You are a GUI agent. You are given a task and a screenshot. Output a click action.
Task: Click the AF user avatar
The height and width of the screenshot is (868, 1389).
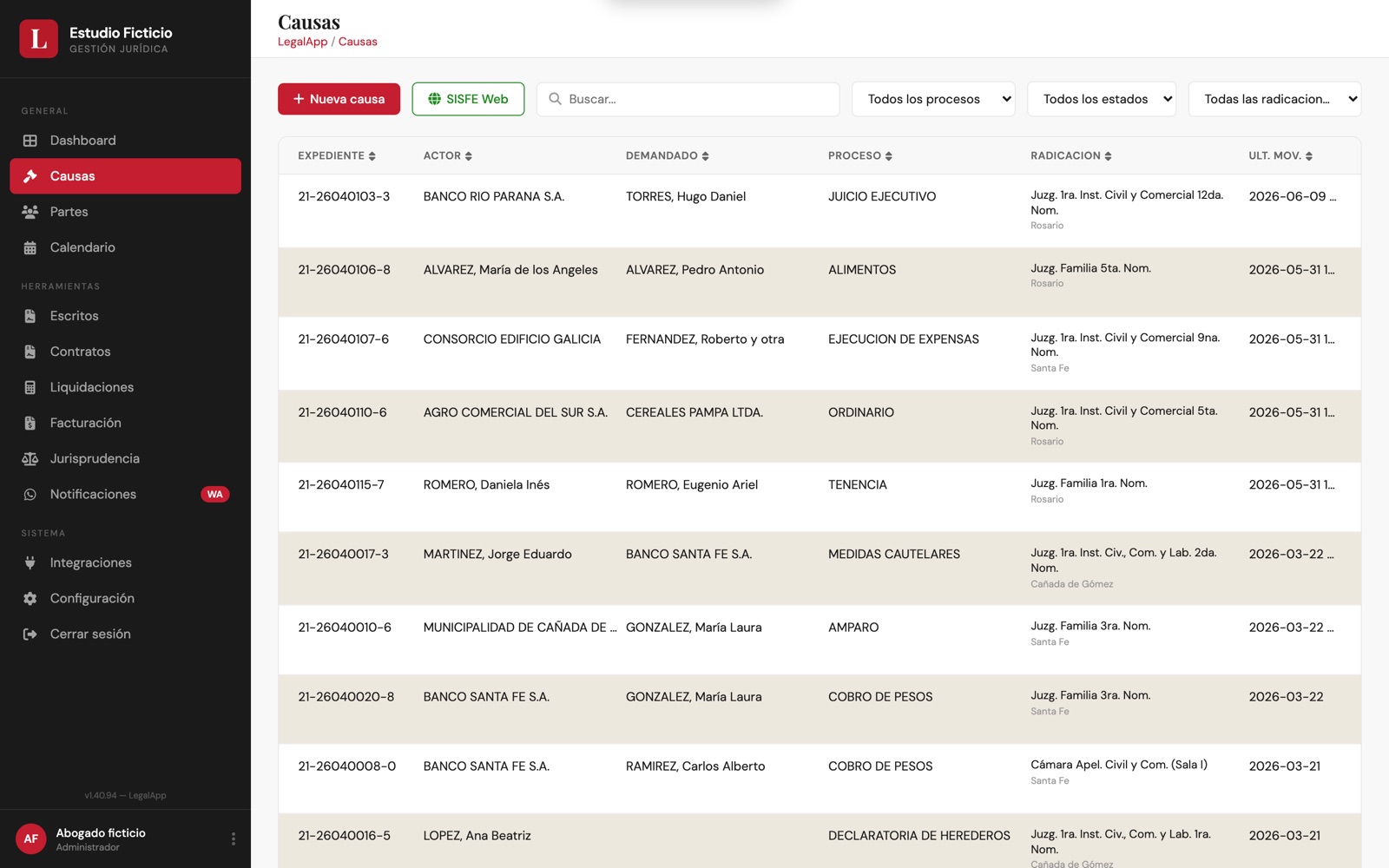coord(31,838)
